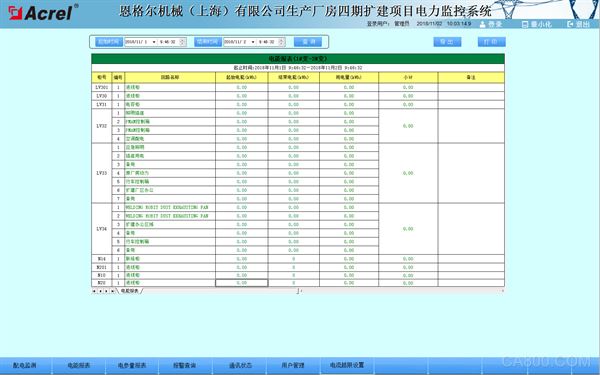The image size is (600, 375).
Task: Go to first sheet using sheet navigation arrow
Action: (94, 291)
